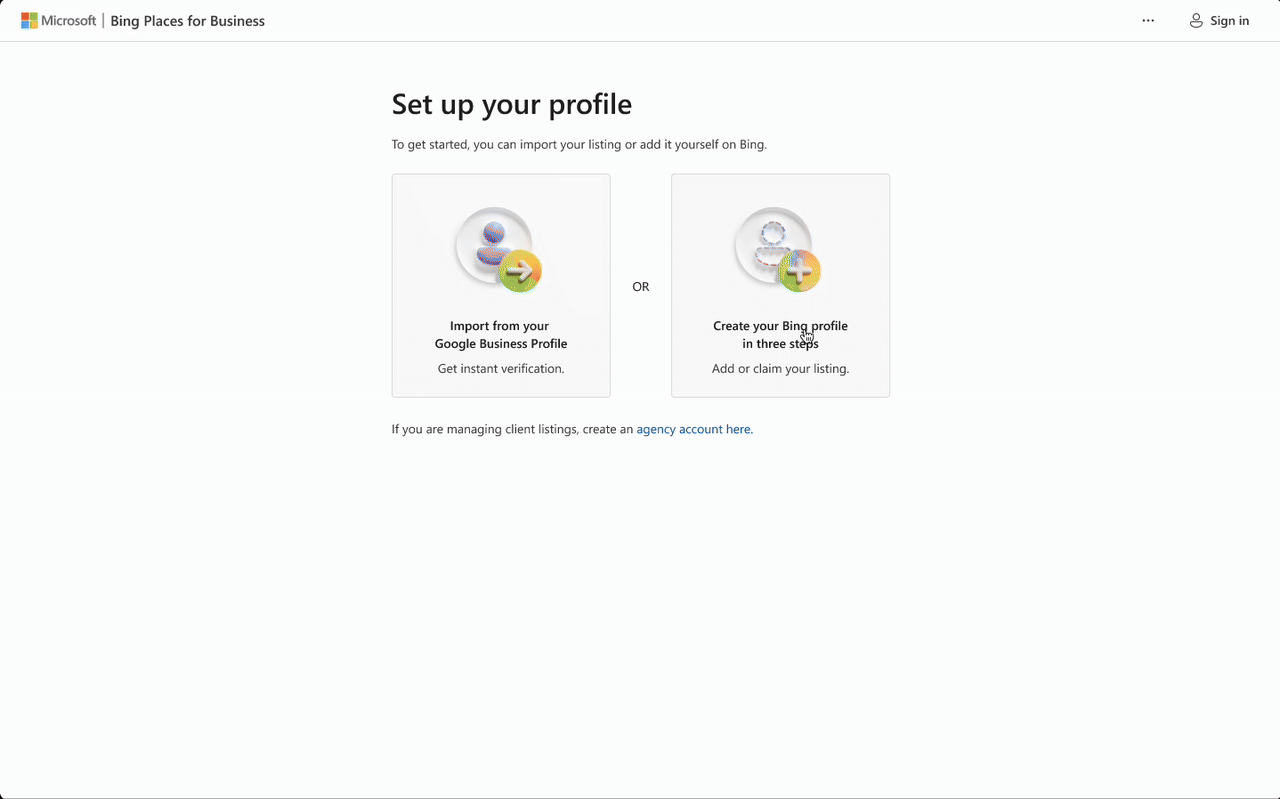Open the three-dot more options menu
This screenshot has height=799, width=1280.
(1148, 21)
